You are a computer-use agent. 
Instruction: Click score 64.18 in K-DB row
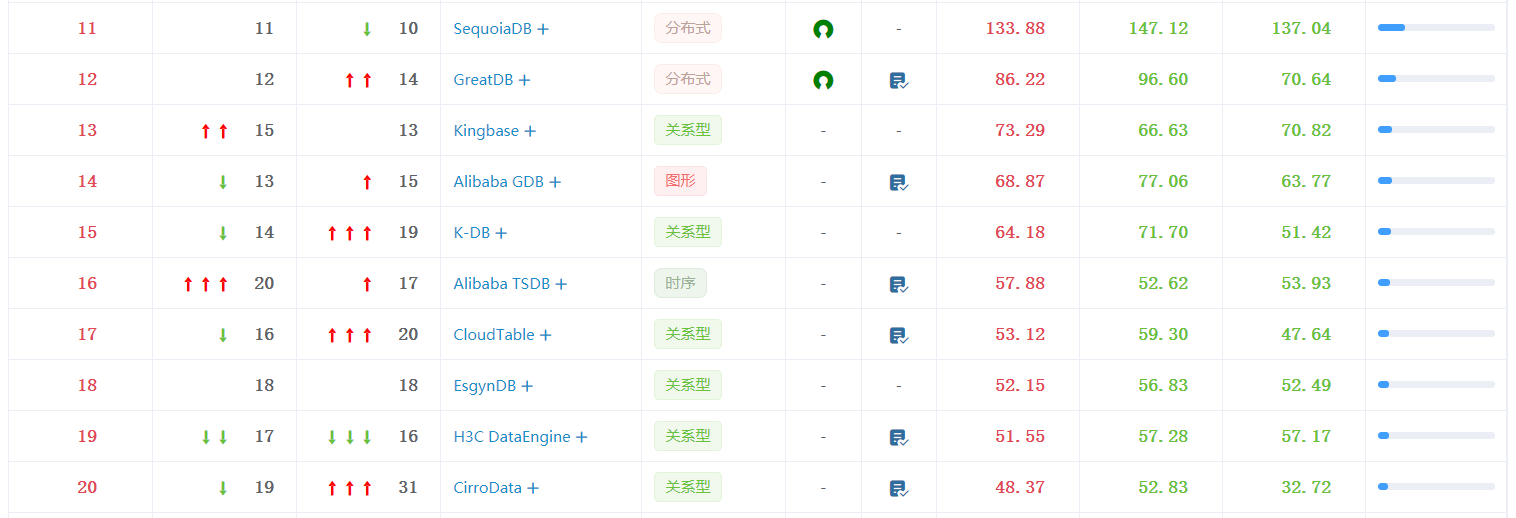coord(1020,233)
